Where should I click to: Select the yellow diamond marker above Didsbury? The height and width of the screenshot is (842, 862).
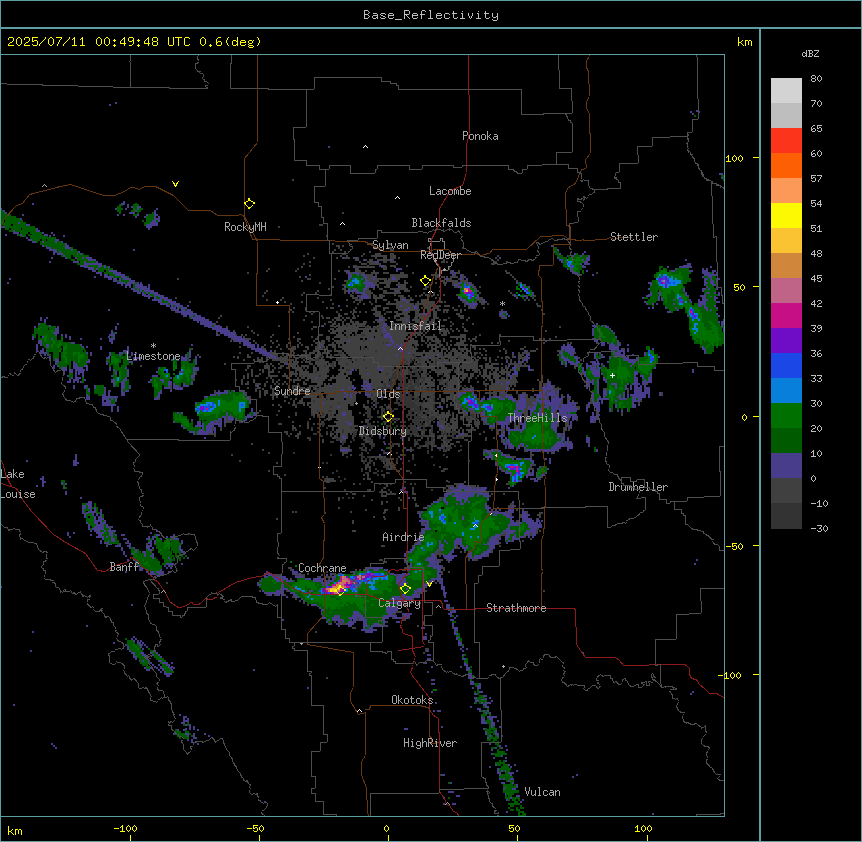click(388, 417)
